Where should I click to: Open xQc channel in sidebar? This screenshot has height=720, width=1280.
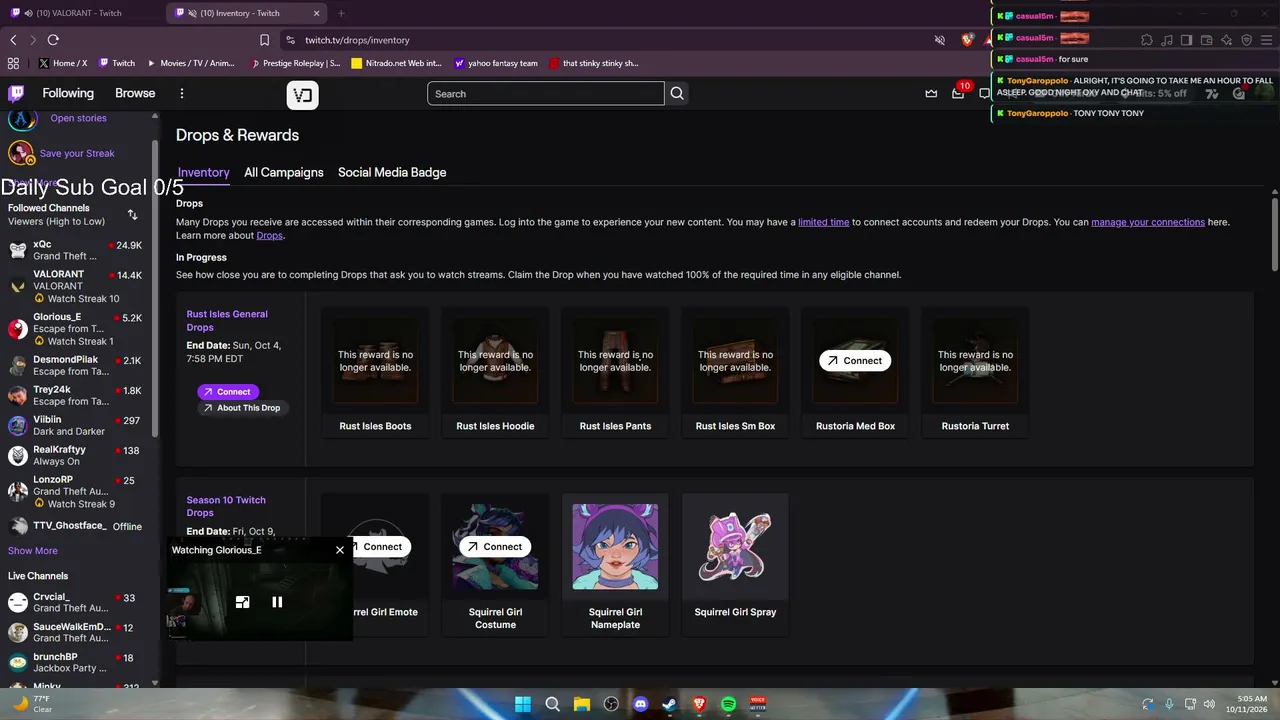(78, 250)
